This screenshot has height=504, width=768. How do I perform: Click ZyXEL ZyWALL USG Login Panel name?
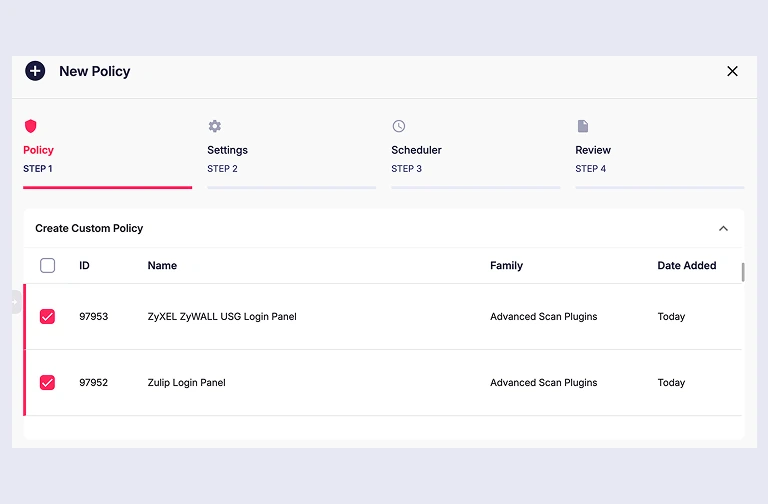click(222, 316)
